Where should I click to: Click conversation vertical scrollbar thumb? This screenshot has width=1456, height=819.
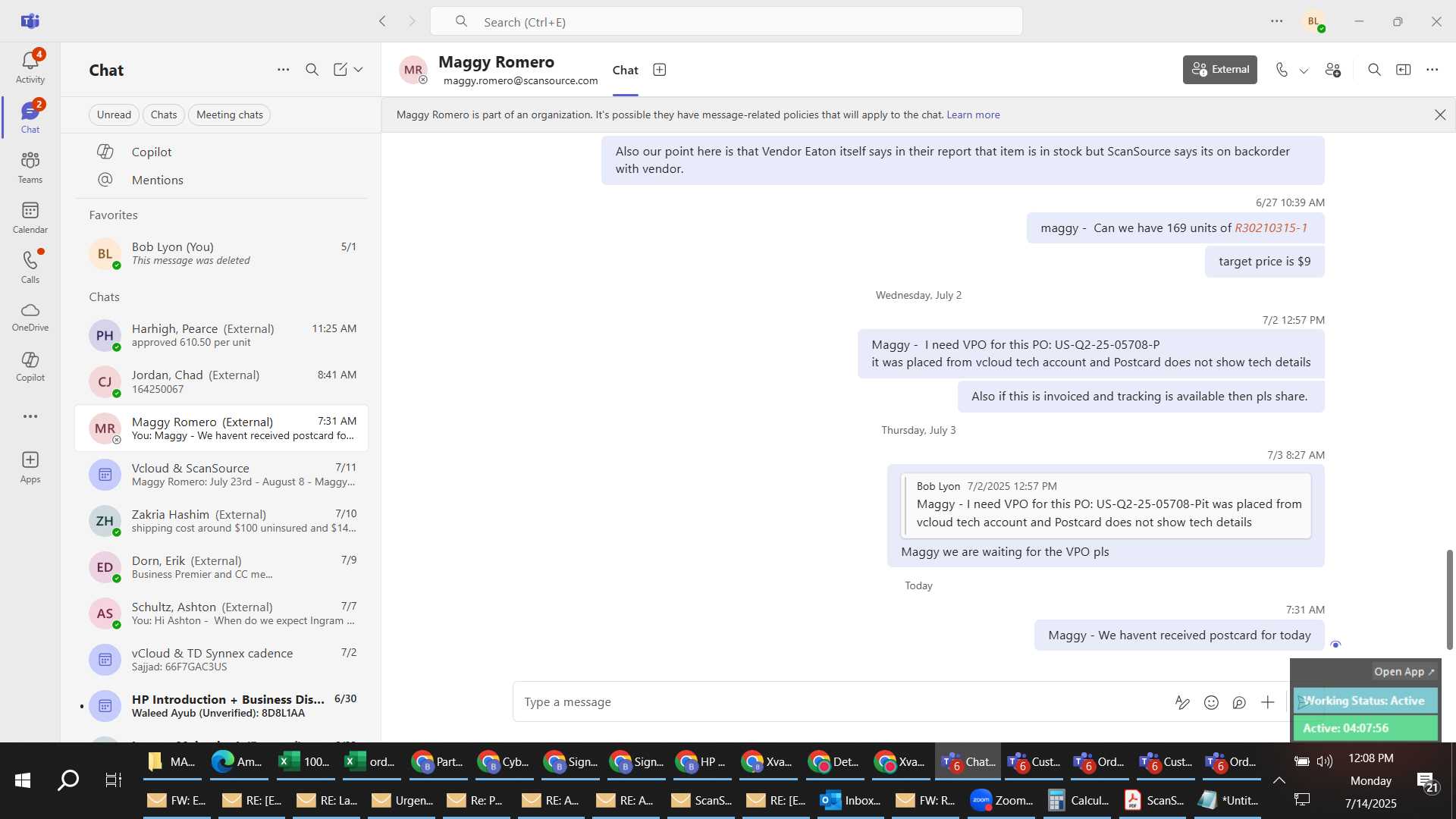tap(1450, 599)
